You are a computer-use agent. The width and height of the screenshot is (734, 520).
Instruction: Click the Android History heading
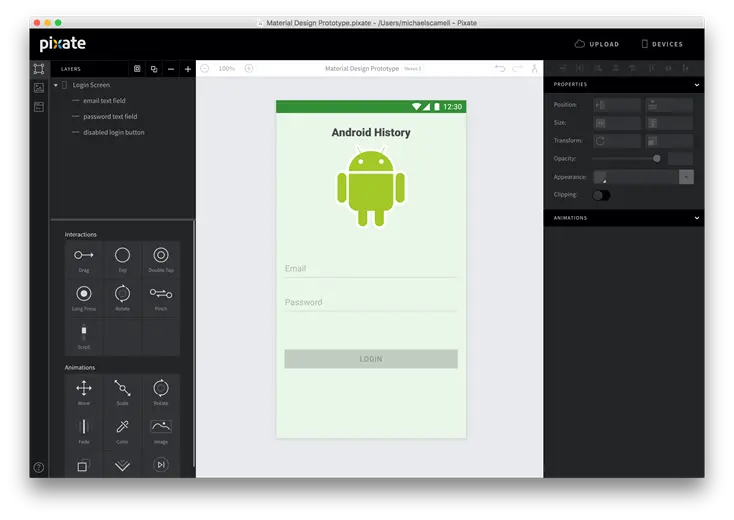point(371,132)
